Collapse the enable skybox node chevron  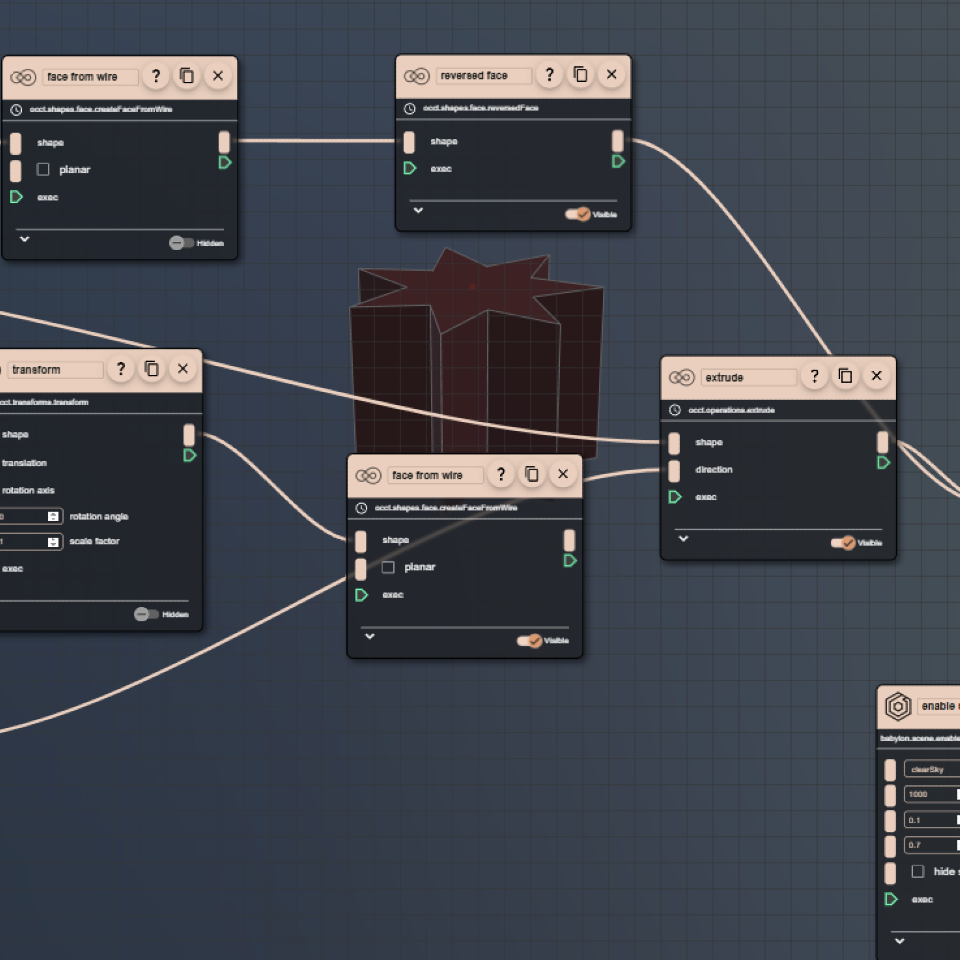tap(899, 941)
